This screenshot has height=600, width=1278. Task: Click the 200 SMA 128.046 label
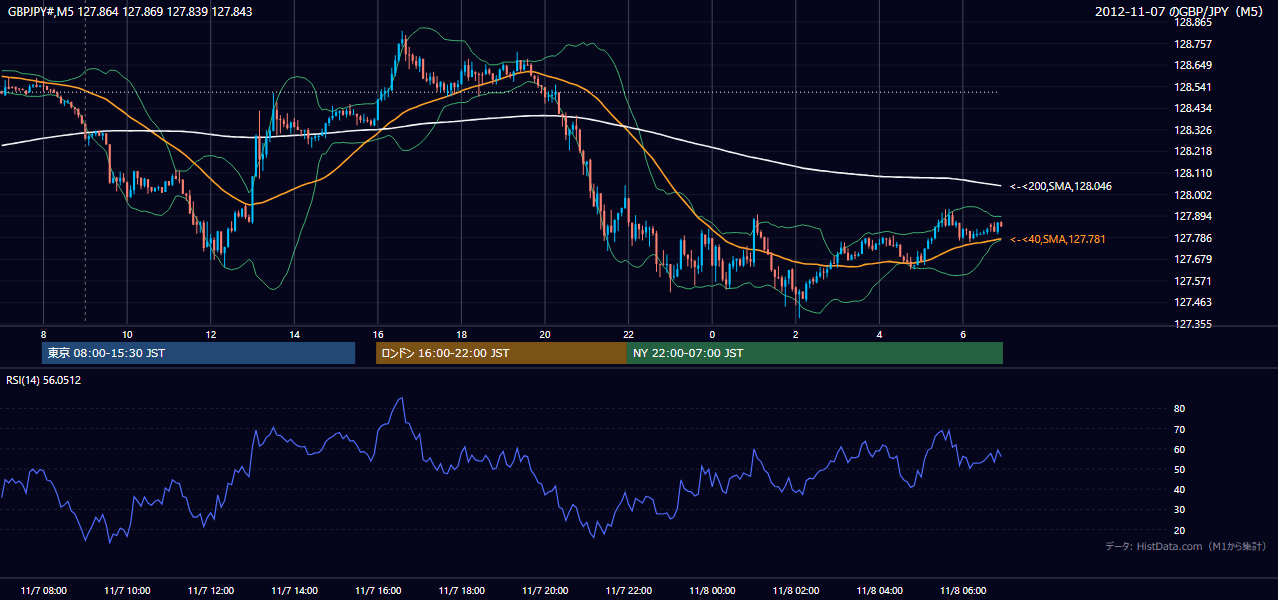coord(1061,186)
